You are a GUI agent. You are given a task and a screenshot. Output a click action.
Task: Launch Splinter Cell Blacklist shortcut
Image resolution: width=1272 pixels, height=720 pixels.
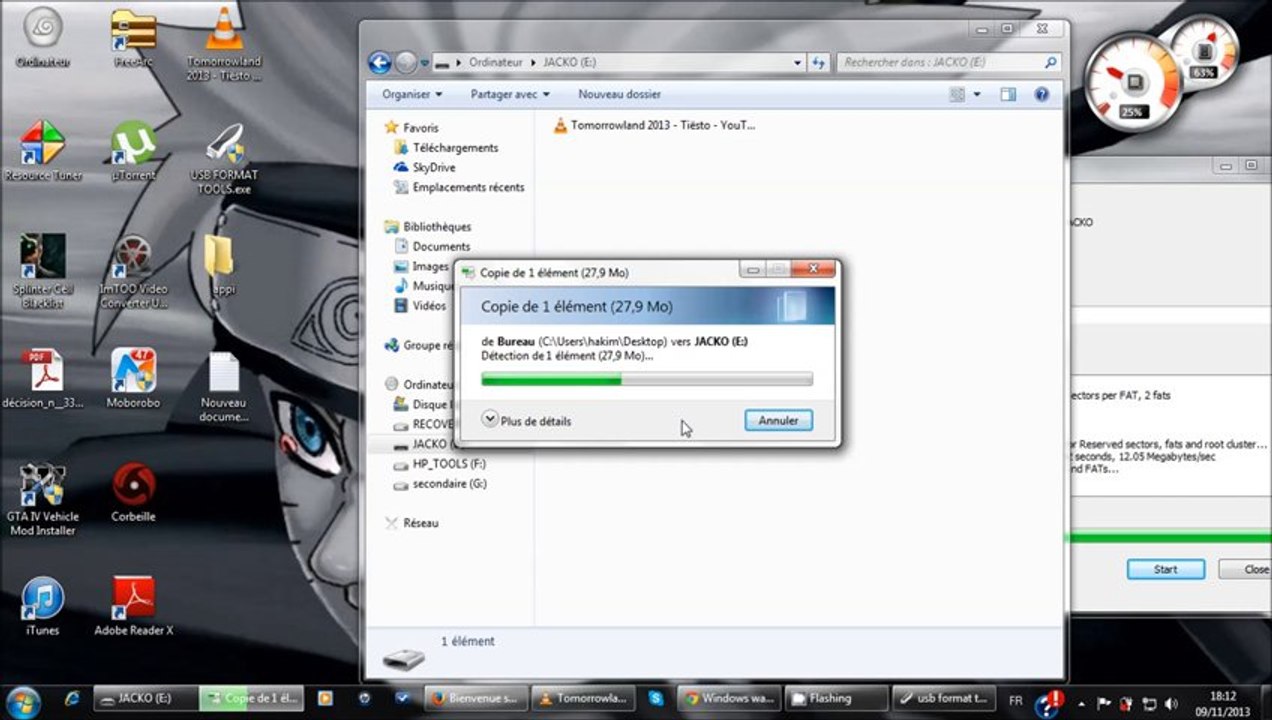pos(43,270)
